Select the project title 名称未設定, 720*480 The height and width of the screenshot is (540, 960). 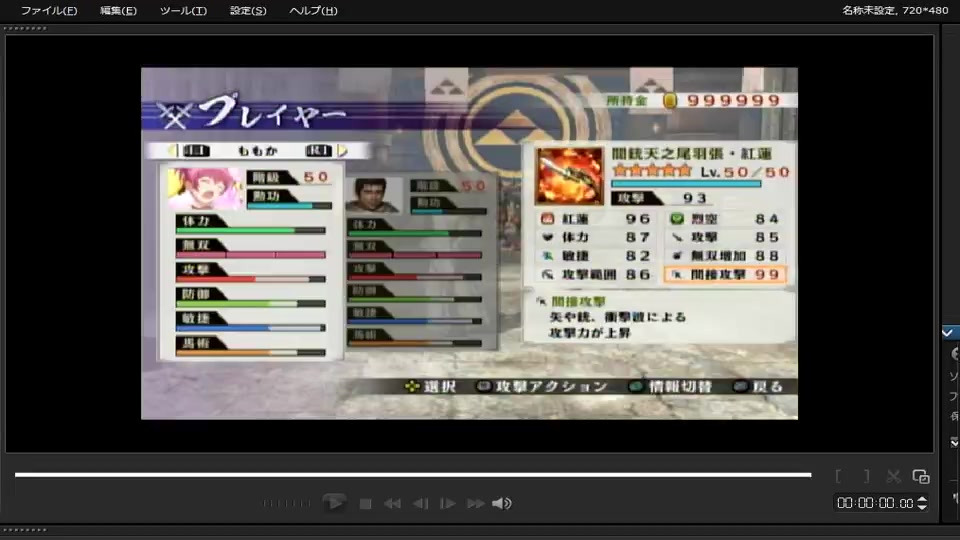pyautogui.click(x=895, y=10)
